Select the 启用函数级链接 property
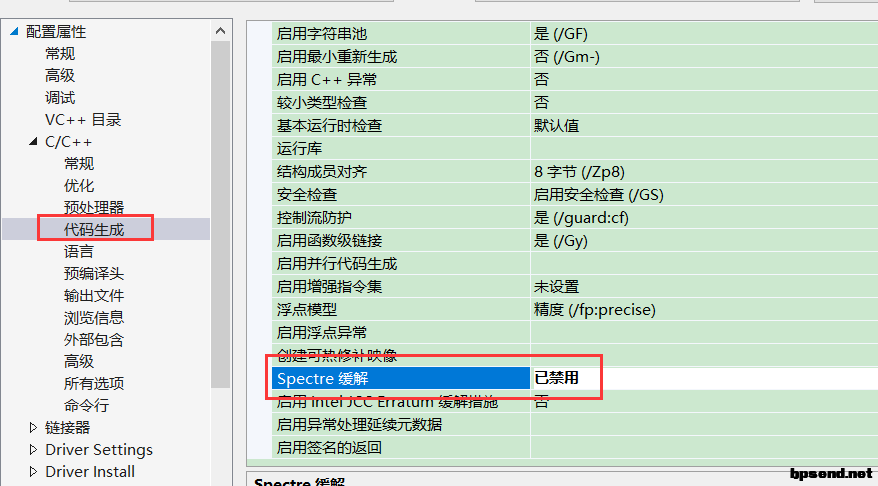This screenshot has width=878, height=486. click(329, 240)
